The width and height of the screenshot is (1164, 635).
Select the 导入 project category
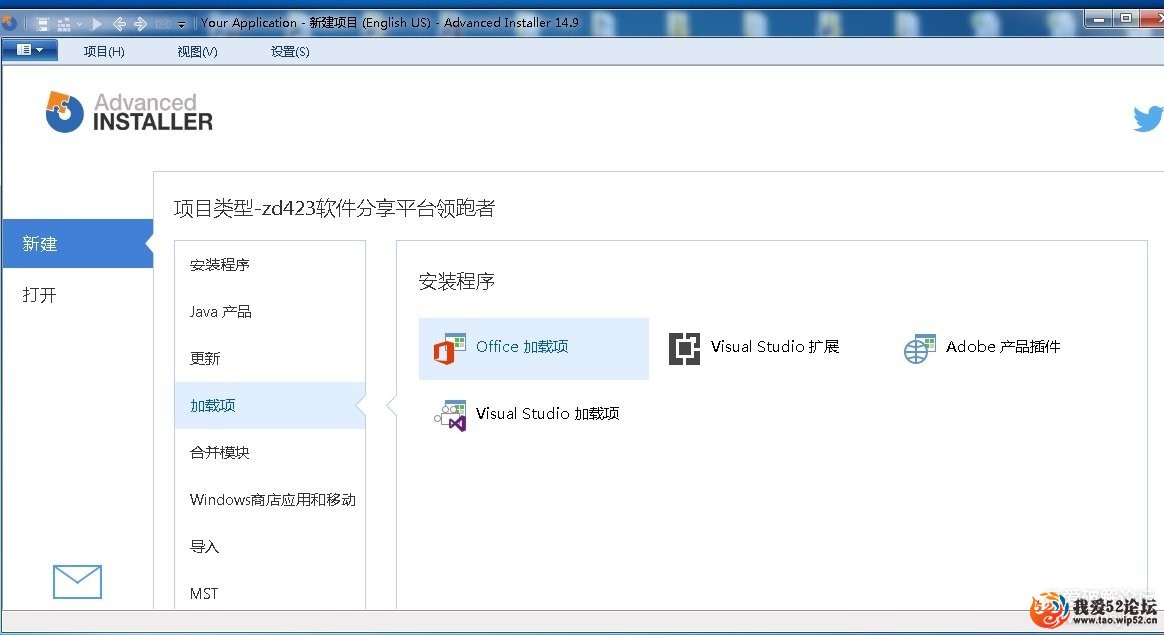(x=270, y=547)
